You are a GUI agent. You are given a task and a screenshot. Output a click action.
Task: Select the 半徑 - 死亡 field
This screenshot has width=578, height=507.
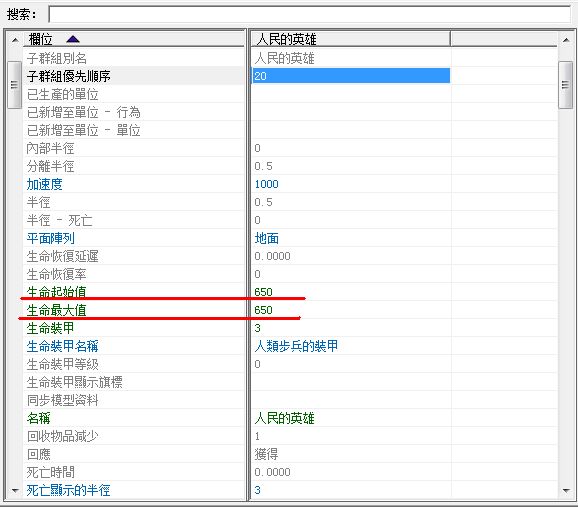pyautogui.click(x=133, y=220)
